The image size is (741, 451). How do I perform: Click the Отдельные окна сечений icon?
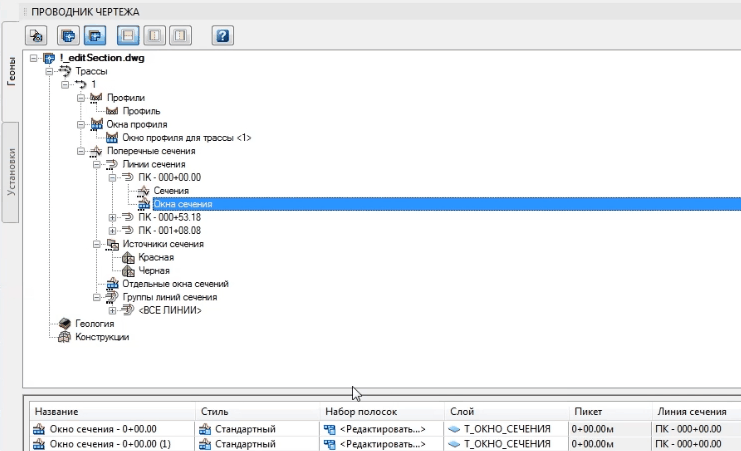(112, 284)
